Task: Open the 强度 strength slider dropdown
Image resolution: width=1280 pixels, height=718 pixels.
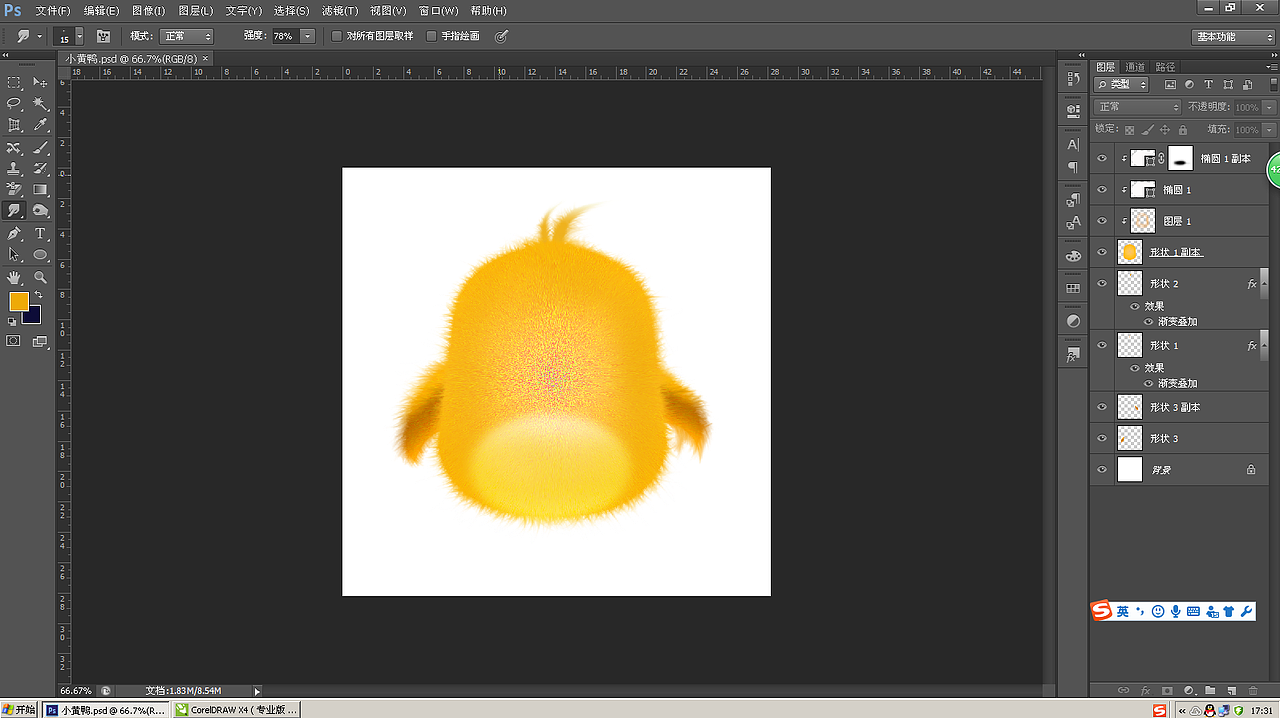Action: 307,36
